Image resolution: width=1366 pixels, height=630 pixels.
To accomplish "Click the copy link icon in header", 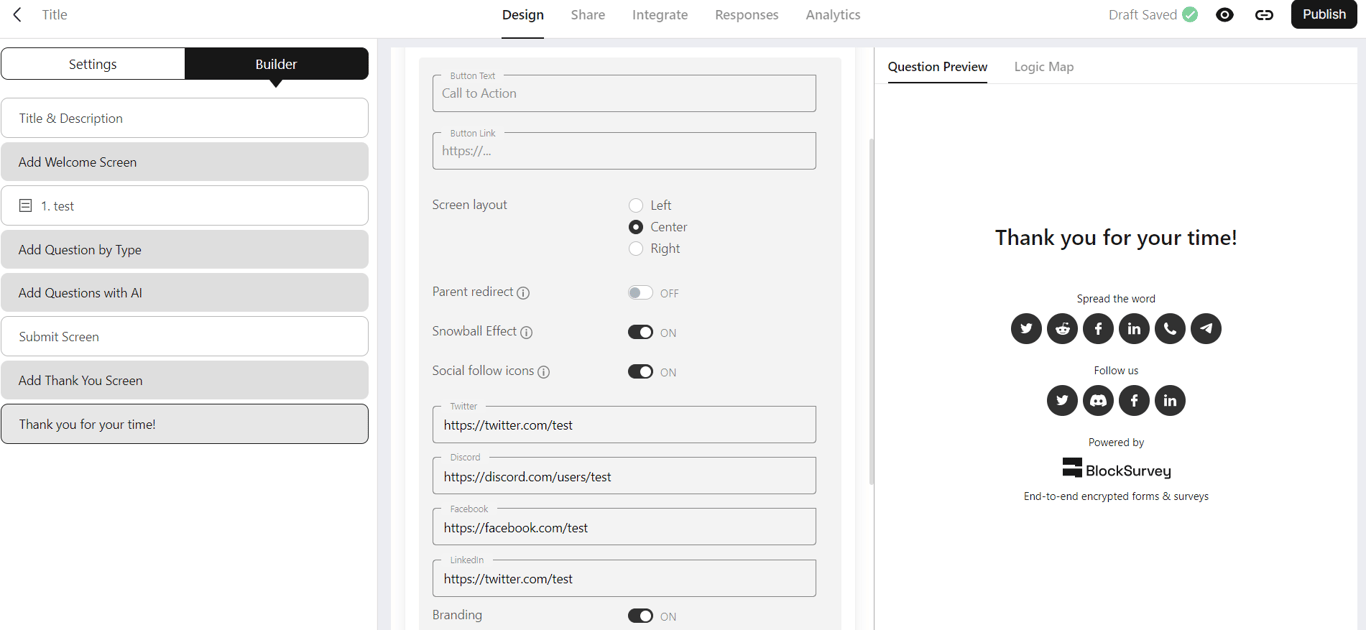I will tap(1264, 15).
